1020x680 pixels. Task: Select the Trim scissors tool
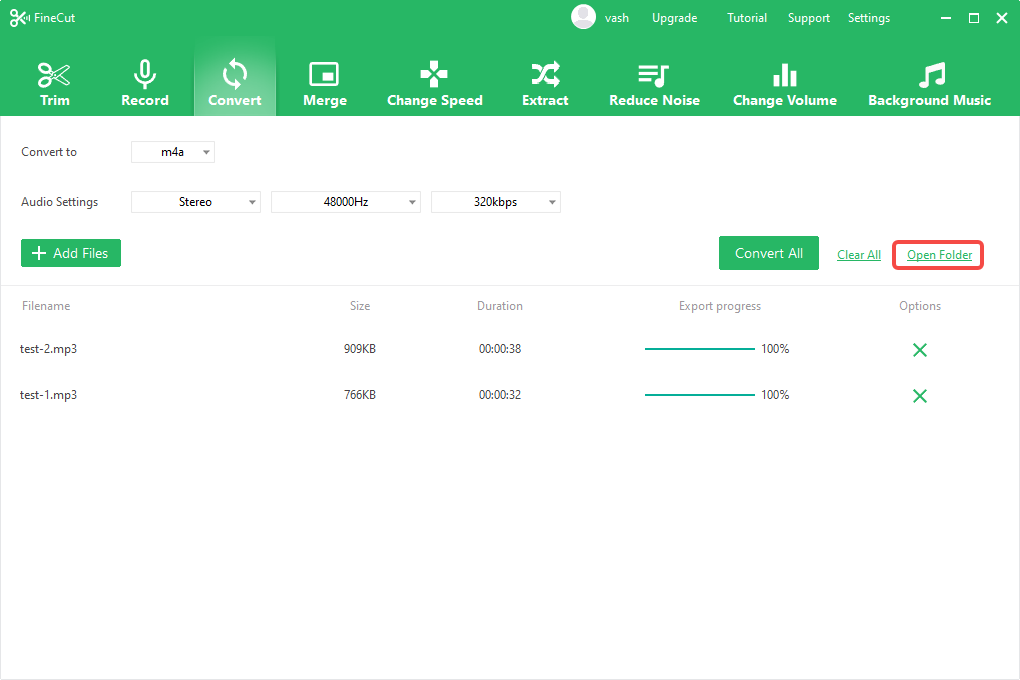tap(54, 84)
